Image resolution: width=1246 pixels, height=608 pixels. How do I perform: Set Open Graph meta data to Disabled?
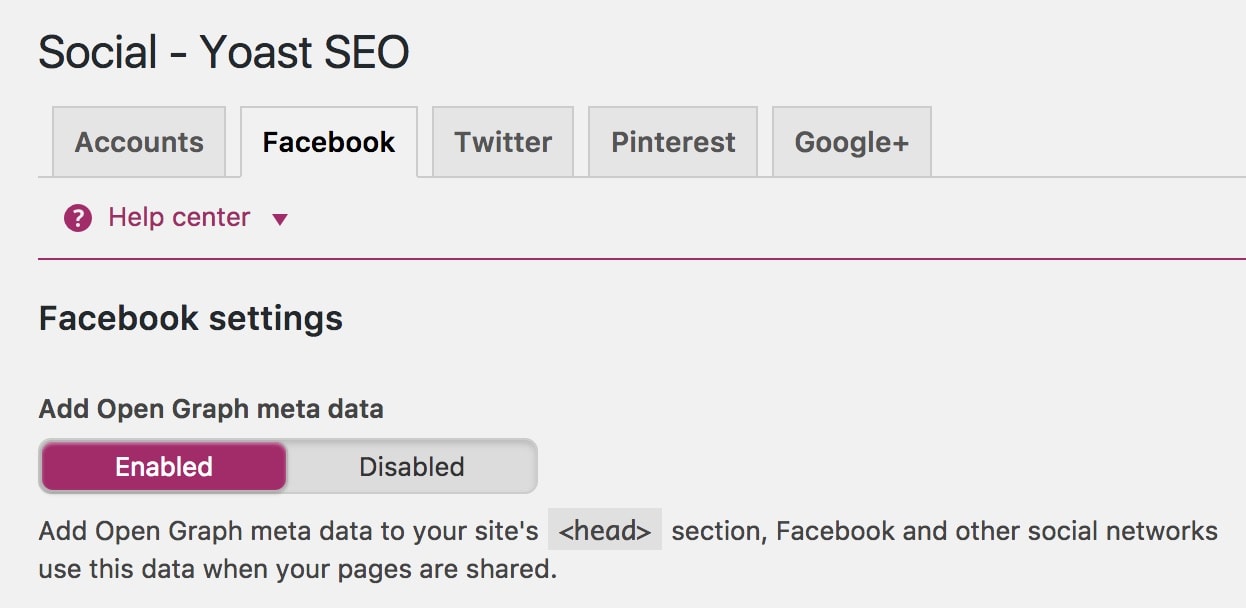pos(412,467)
